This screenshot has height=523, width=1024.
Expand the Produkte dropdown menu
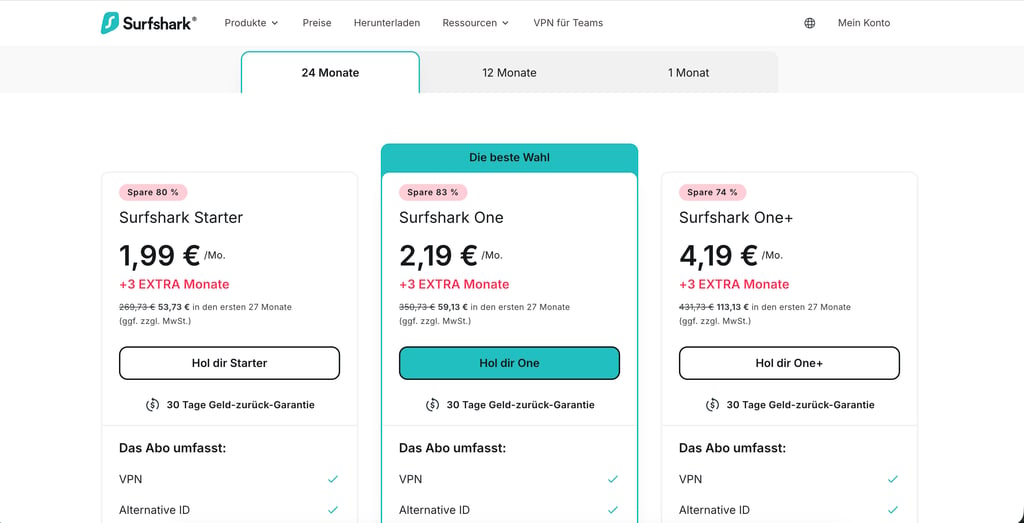(x=251, y=23)
